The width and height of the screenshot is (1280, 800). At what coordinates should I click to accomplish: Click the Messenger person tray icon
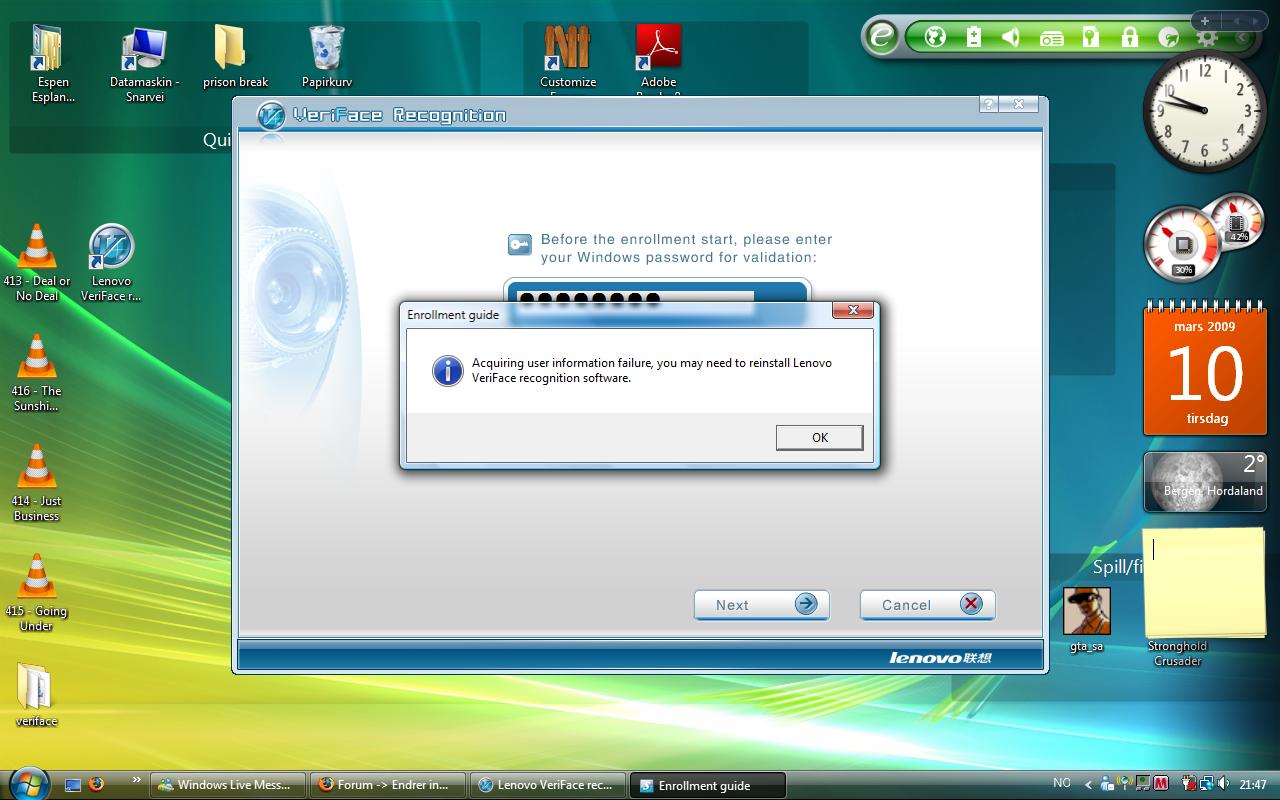(x=1107, y=784)
